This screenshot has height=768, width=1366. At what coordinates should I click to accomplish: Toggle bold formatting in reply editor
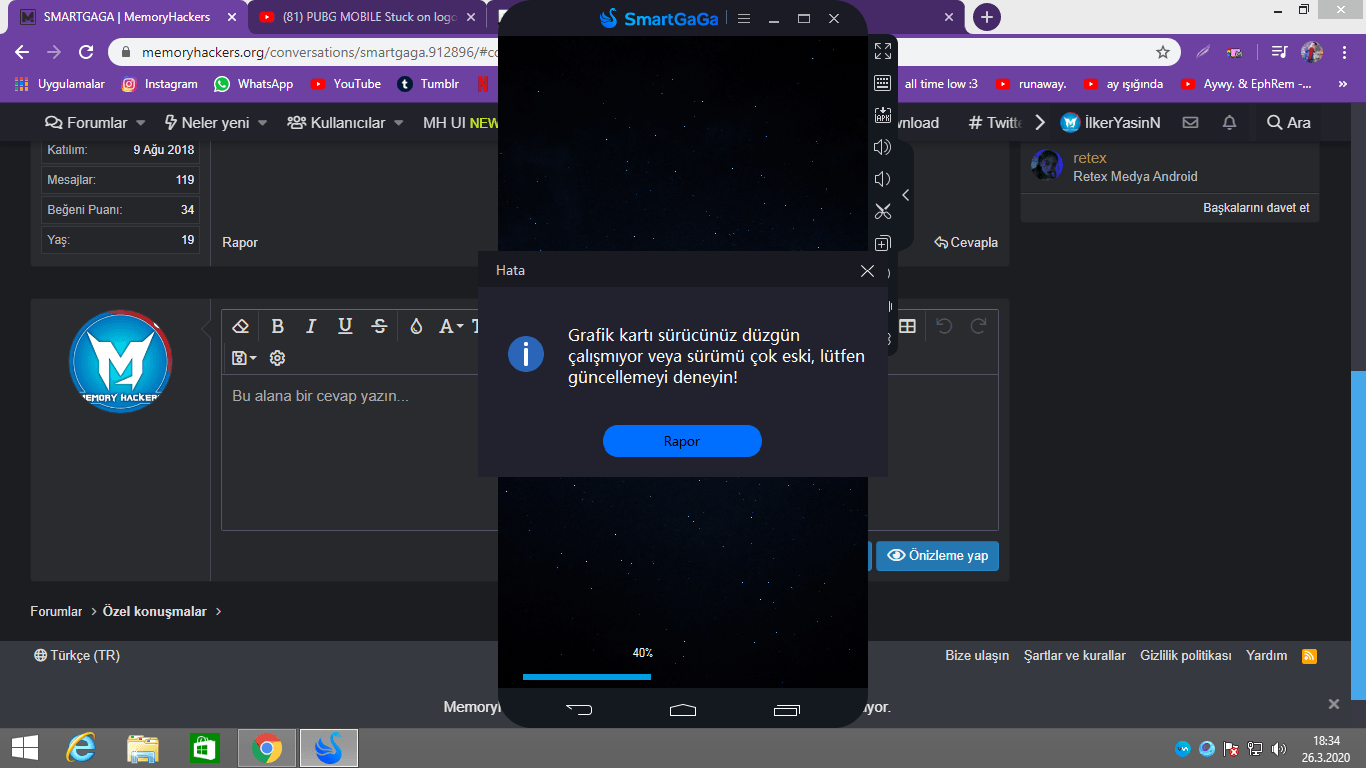tap(278, 326)
